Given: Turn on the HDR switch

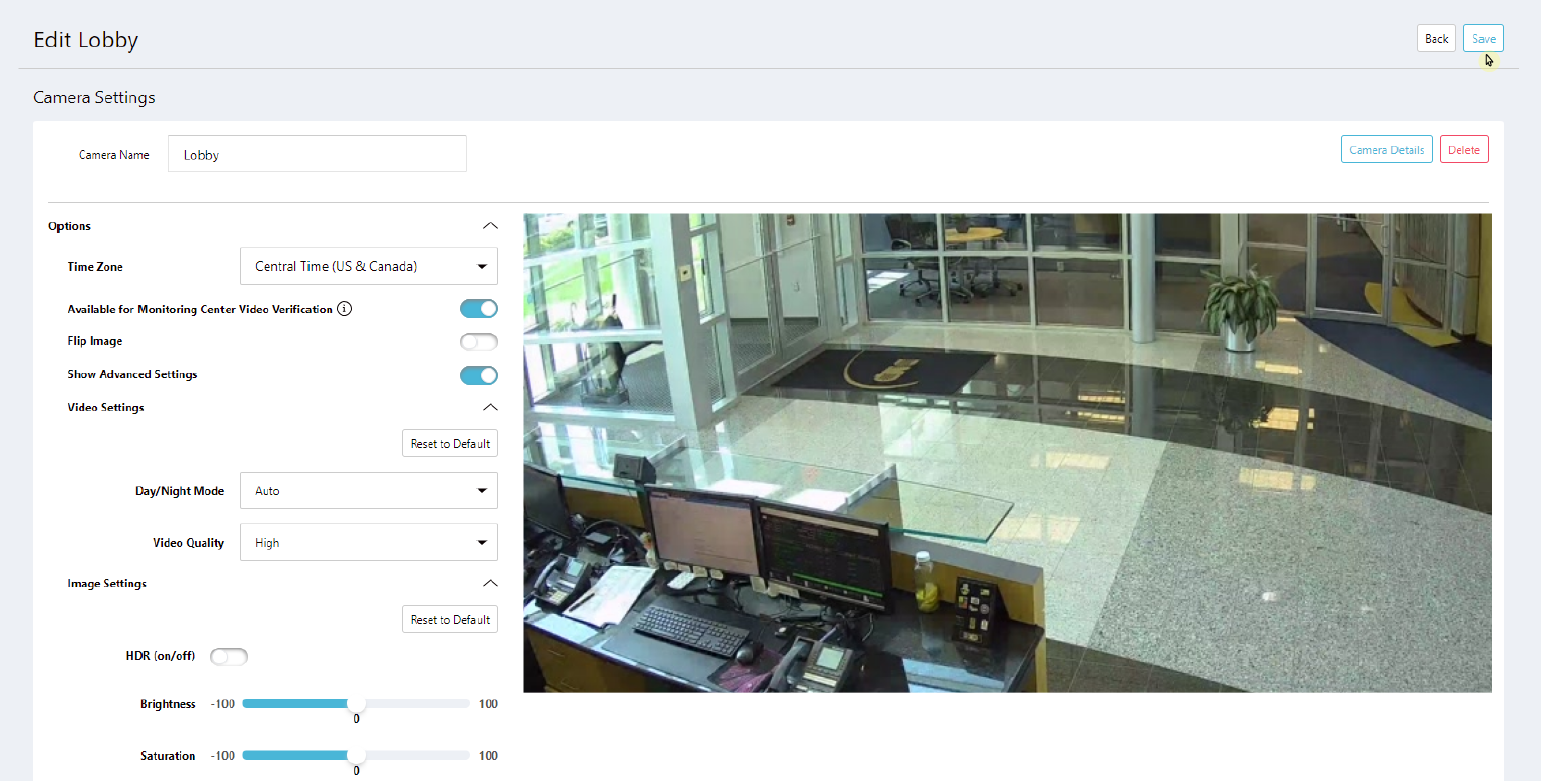Looking at the screenshot, I should pos(228,657).
